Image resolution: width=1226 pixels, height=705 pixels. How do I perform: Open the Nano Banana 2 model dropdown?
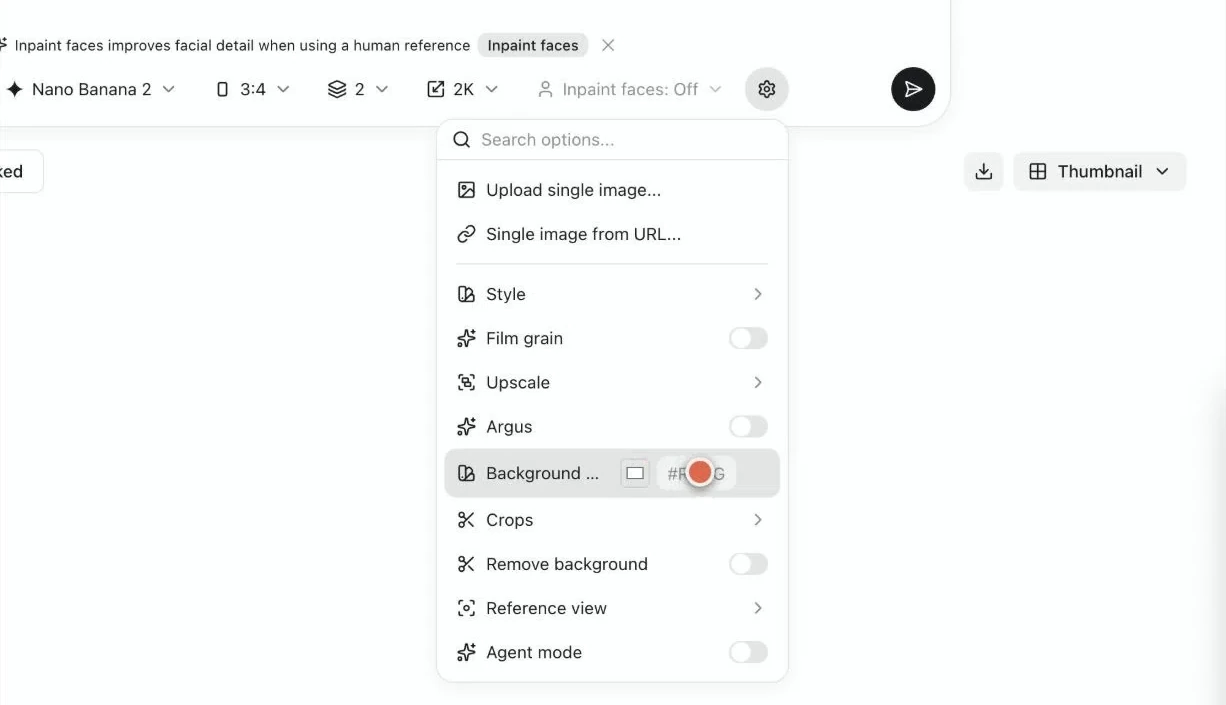tap(91, 89)
